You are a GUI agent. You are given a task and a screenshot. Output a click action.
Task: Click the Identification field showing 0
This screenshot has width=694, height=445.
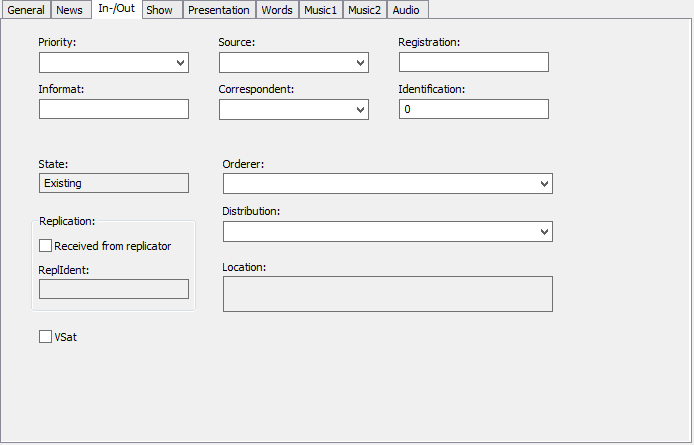(x=473, y=110)
